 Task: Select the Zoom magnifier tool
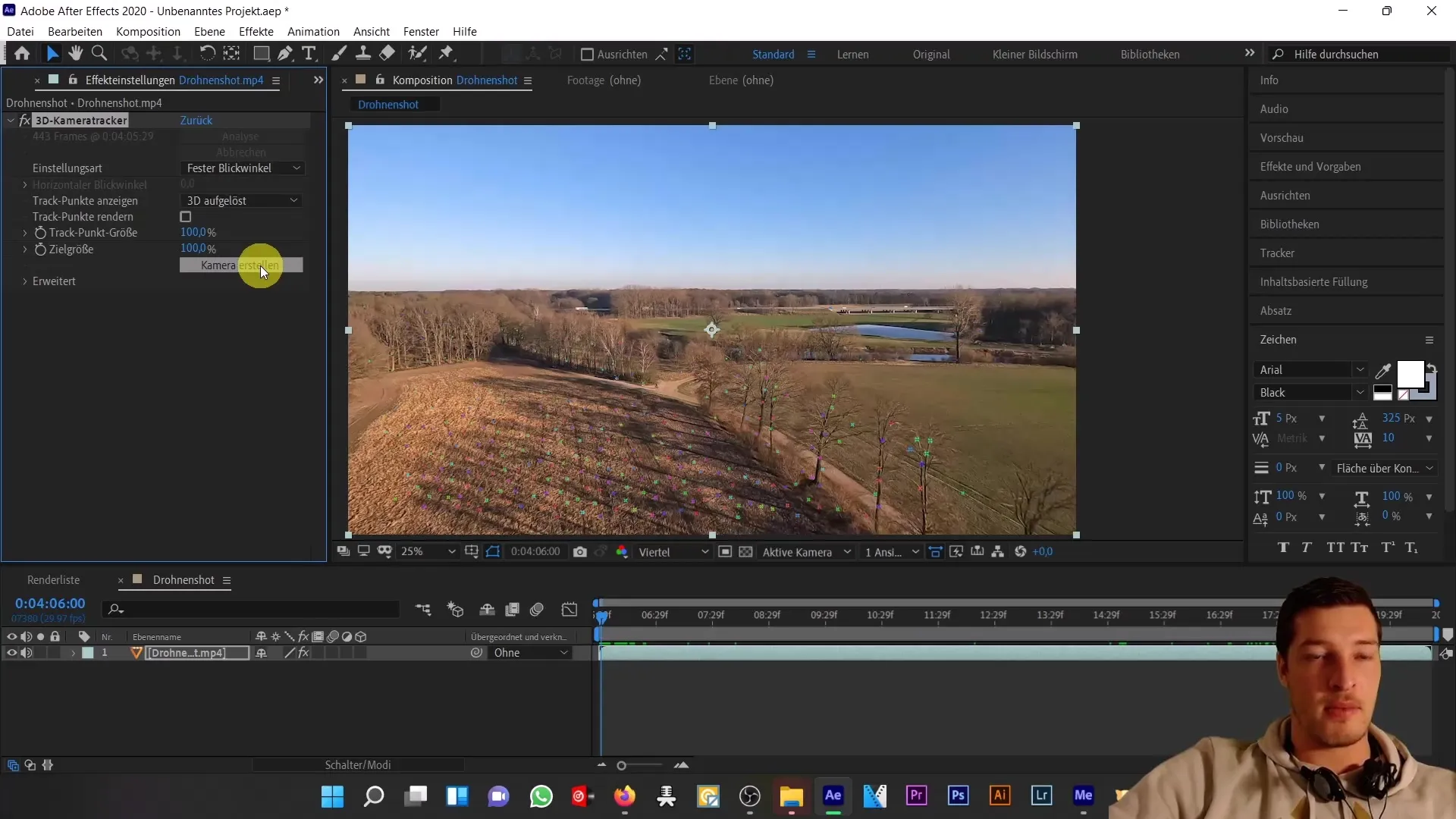99,54
